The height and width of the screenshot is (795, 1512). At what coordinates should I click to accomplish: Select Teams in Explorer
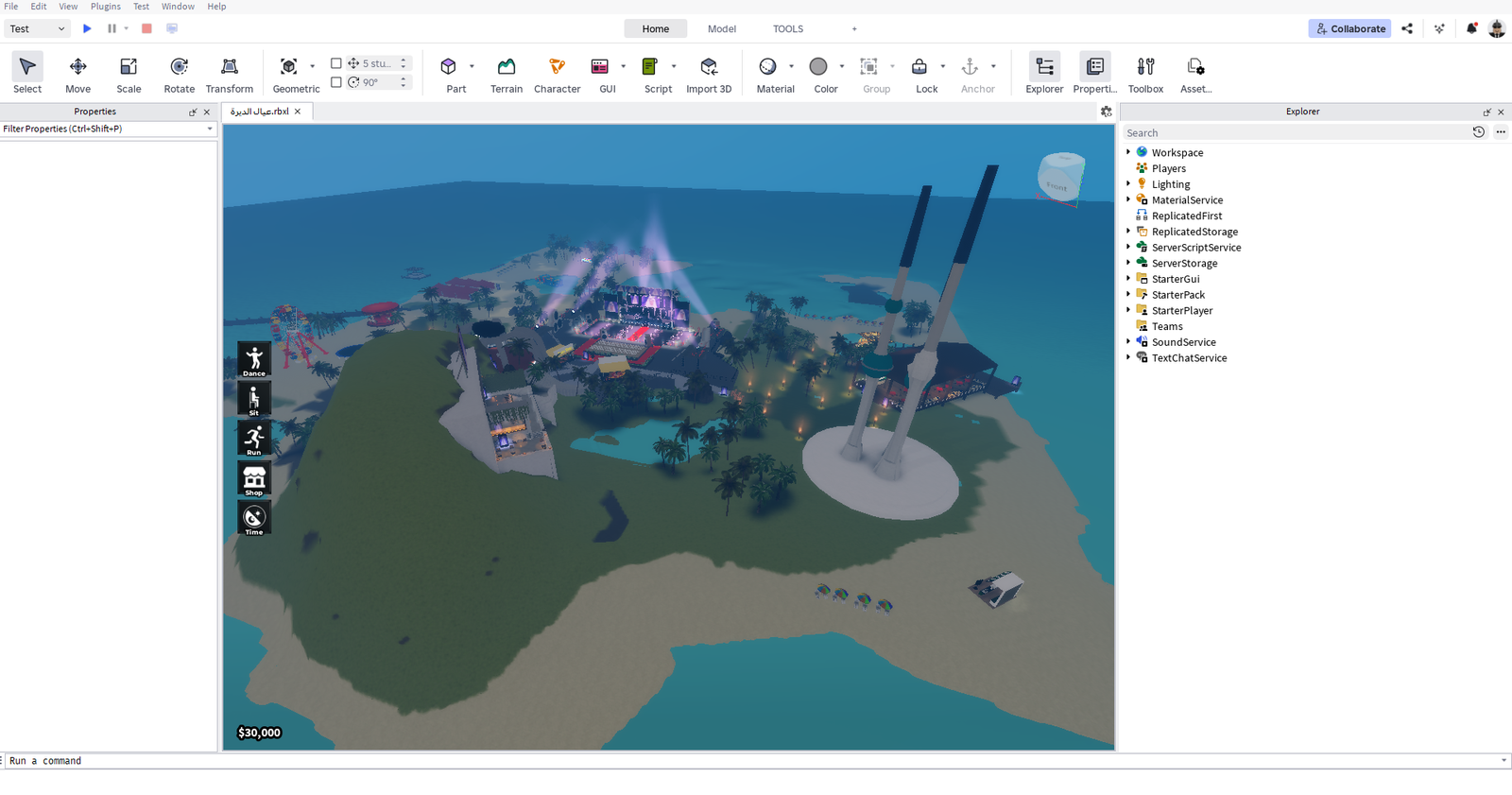(1167, 326)
